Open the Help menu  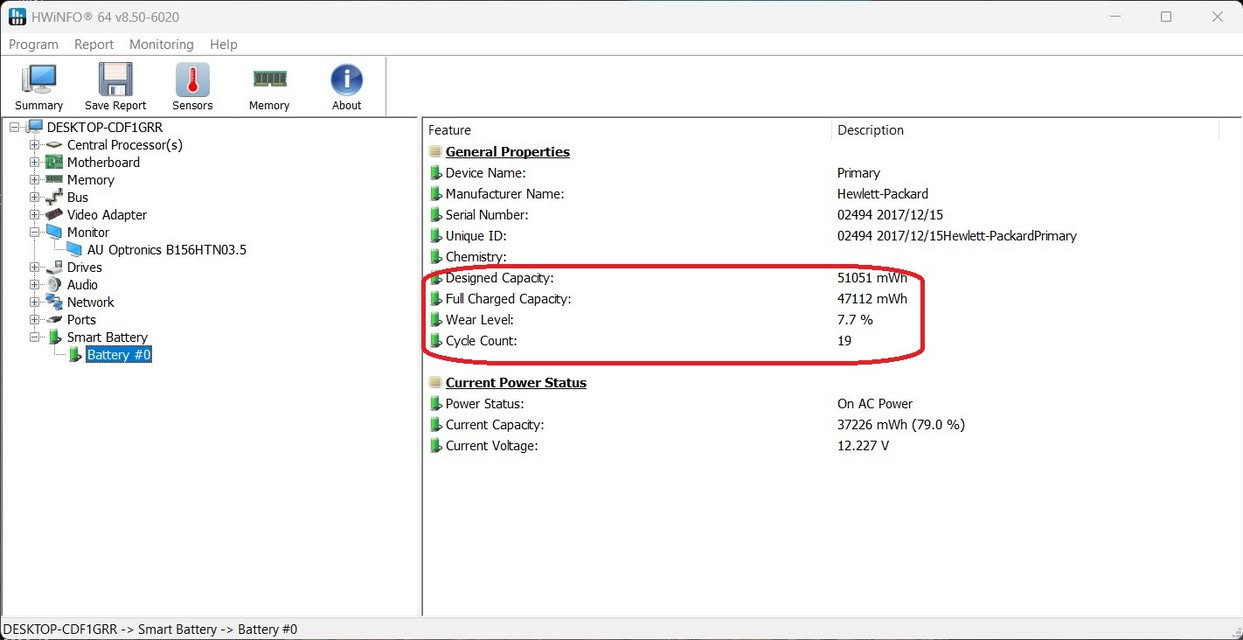tap(224, 44)
